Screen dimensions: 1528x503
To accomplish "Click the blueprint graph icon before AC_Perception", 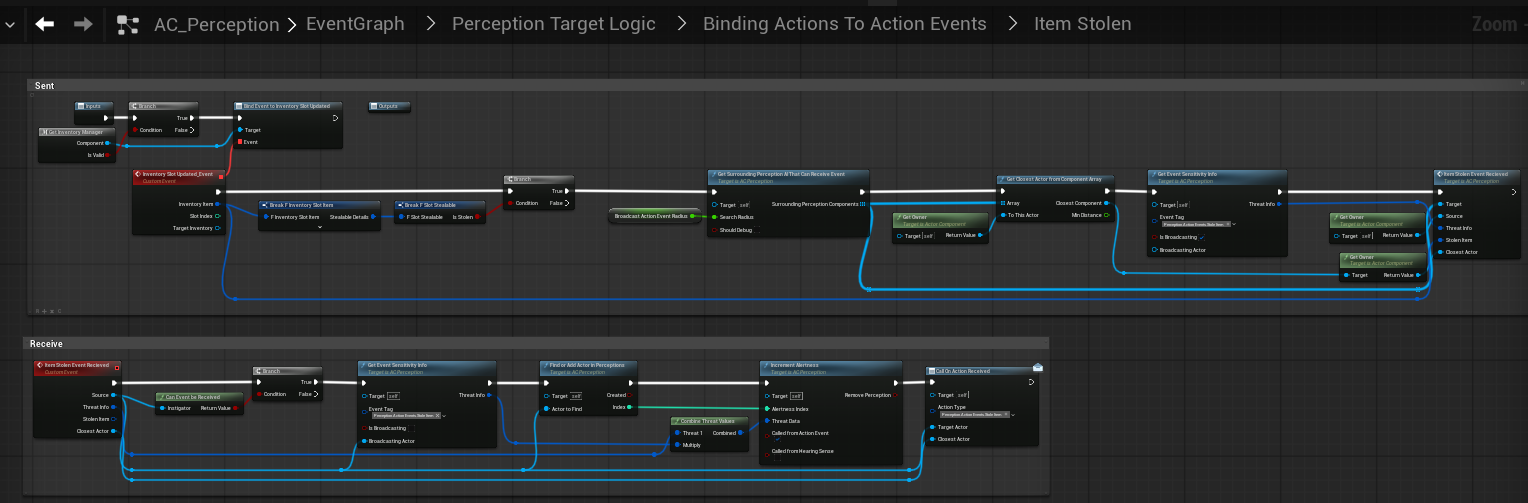I will tap(127, 23).
